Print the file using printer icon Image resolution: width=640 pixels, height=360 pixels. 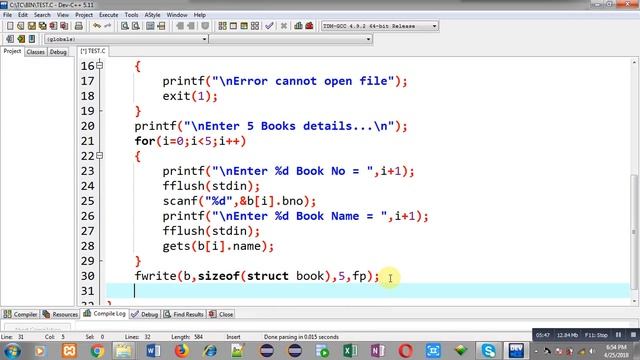click(79, 26)
